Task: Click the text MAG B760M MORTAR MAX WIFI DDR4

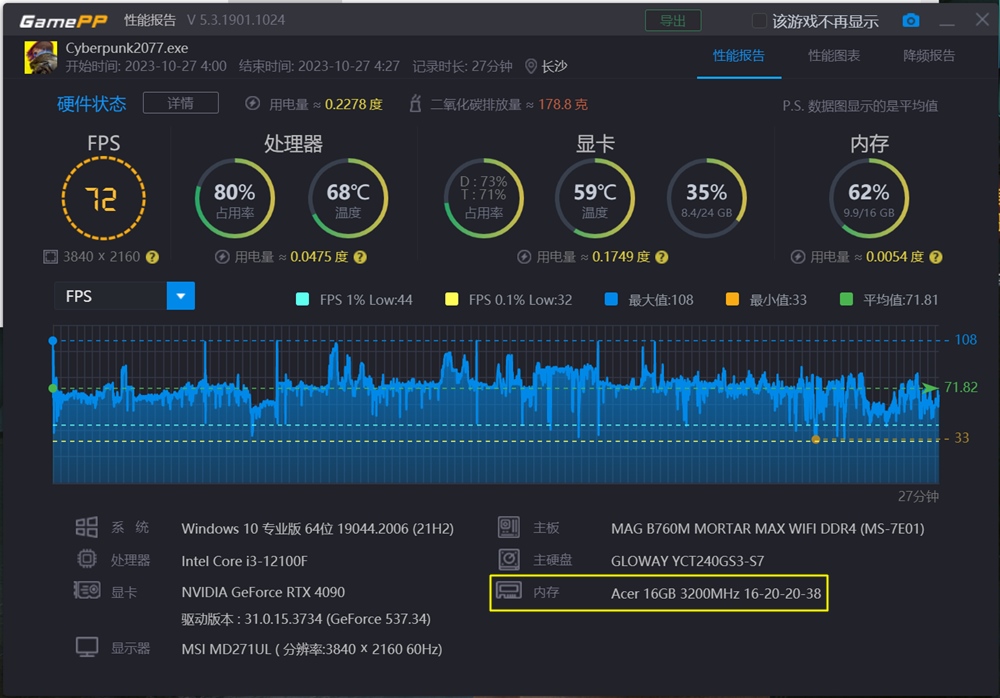Action: (767, 528)
